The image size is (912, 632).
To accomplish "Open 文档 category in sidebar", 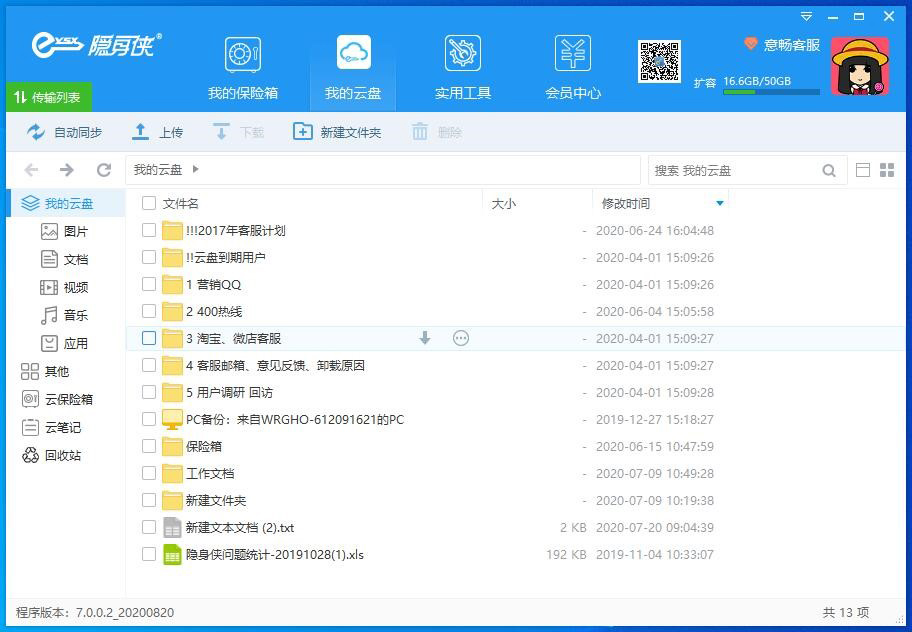I will click(65, 259).
